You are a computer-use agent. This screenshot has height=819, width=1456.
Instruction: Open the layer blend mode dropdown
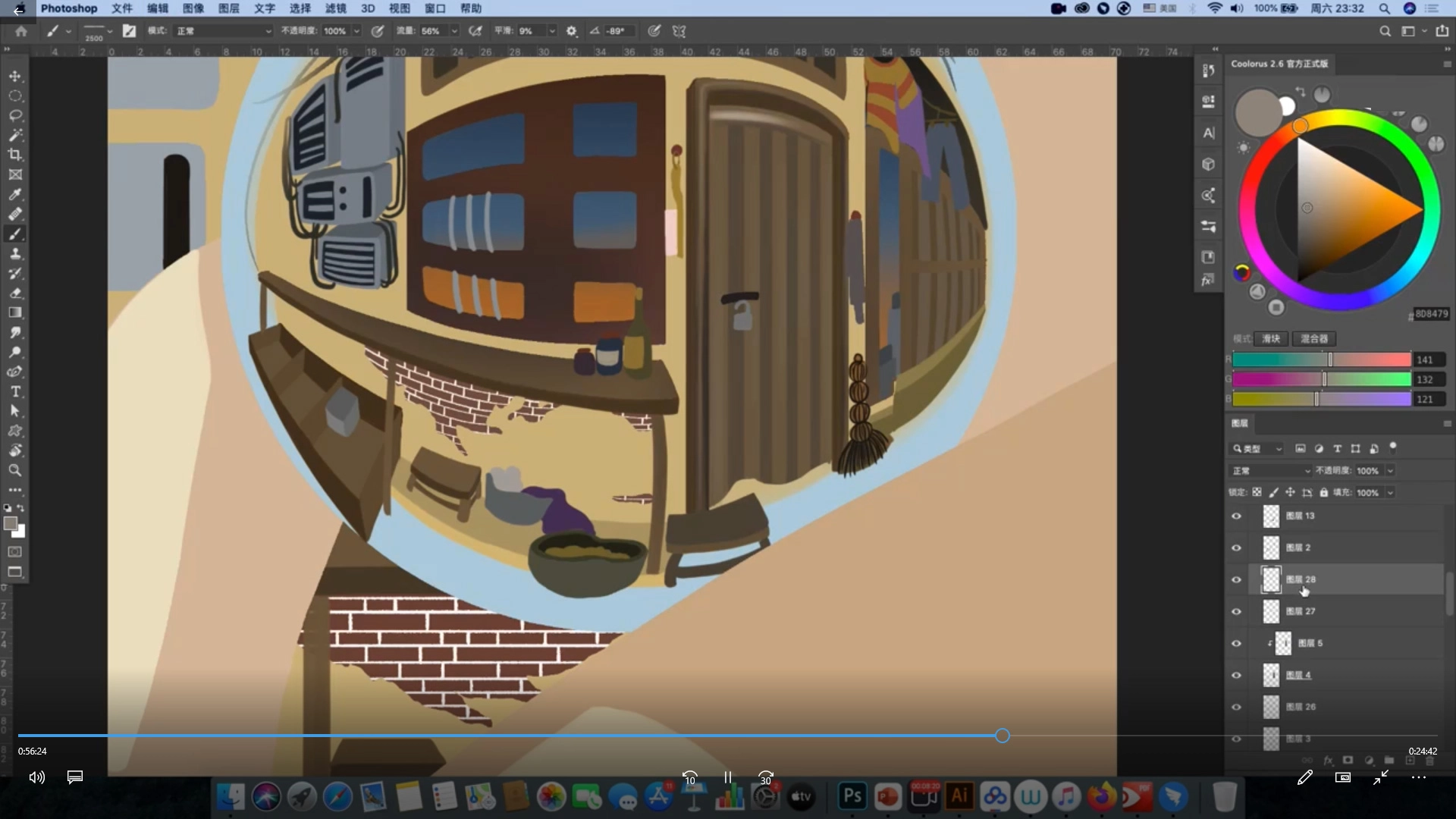(x=1270, y=471)
